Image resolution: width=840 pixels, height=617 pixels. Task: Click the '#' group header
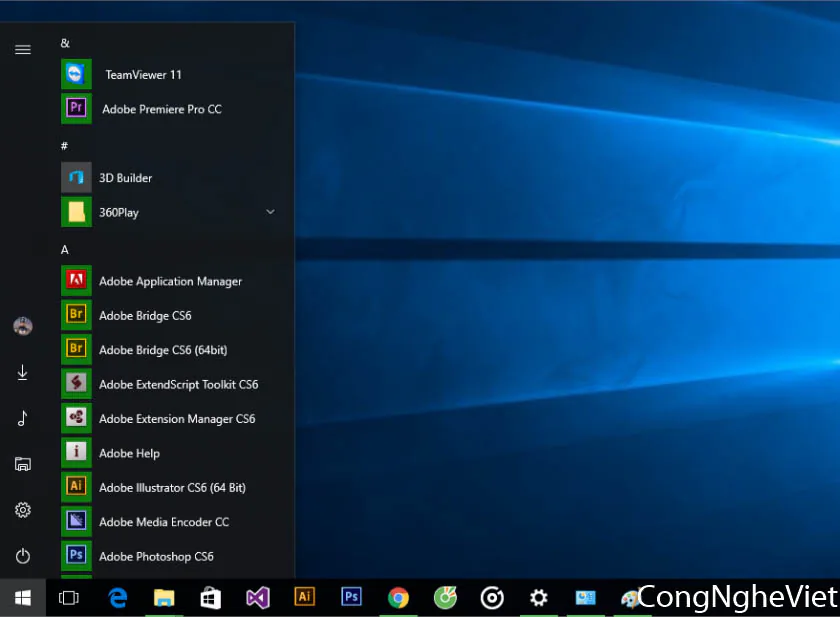pos(64,146)
